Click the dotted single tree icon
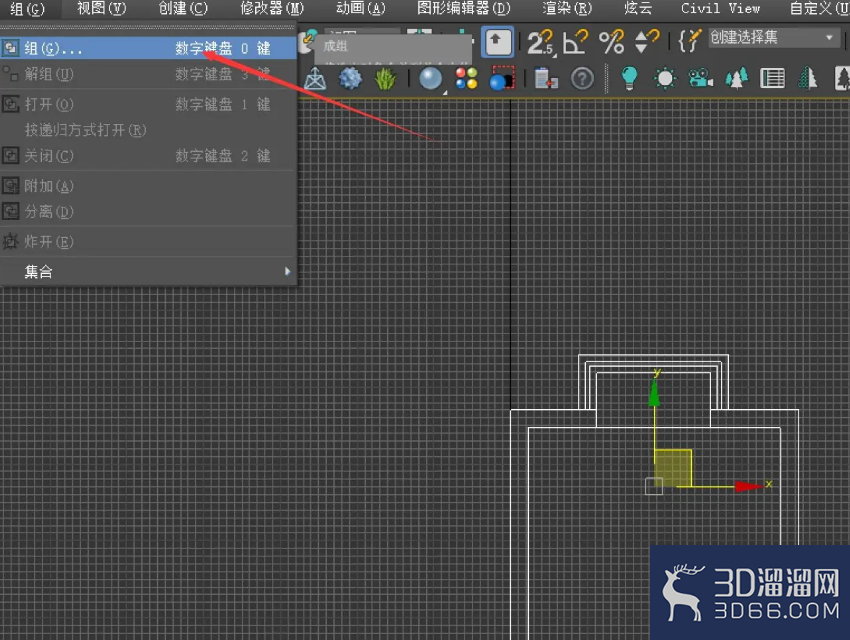The image size is (850, 640). [x=808, y=79]
